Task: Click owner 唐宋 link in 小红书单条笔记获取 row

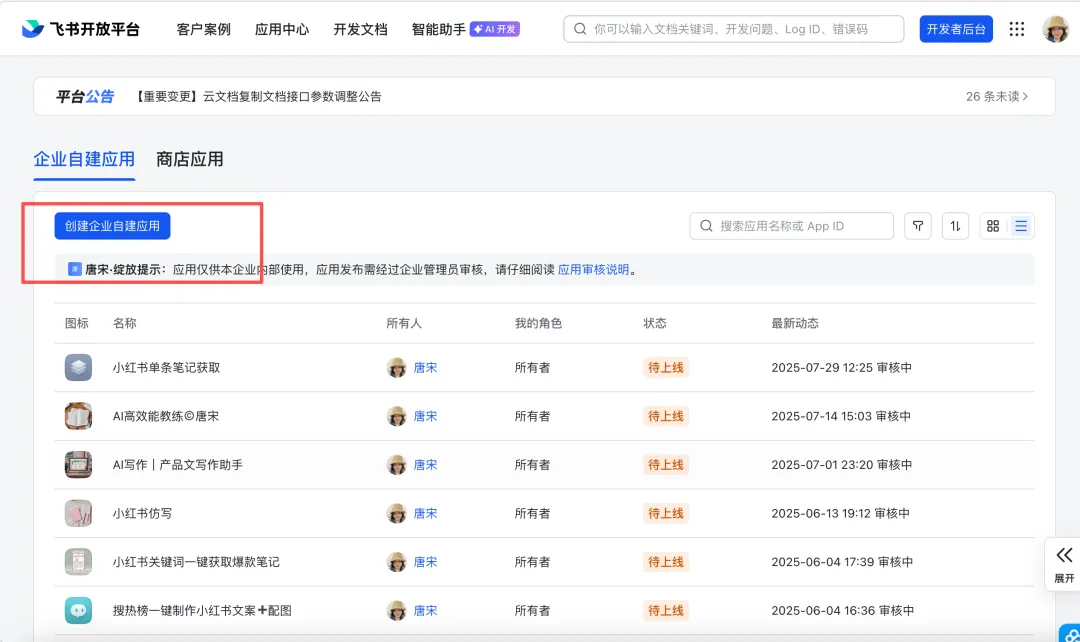Action: point(425,368)
